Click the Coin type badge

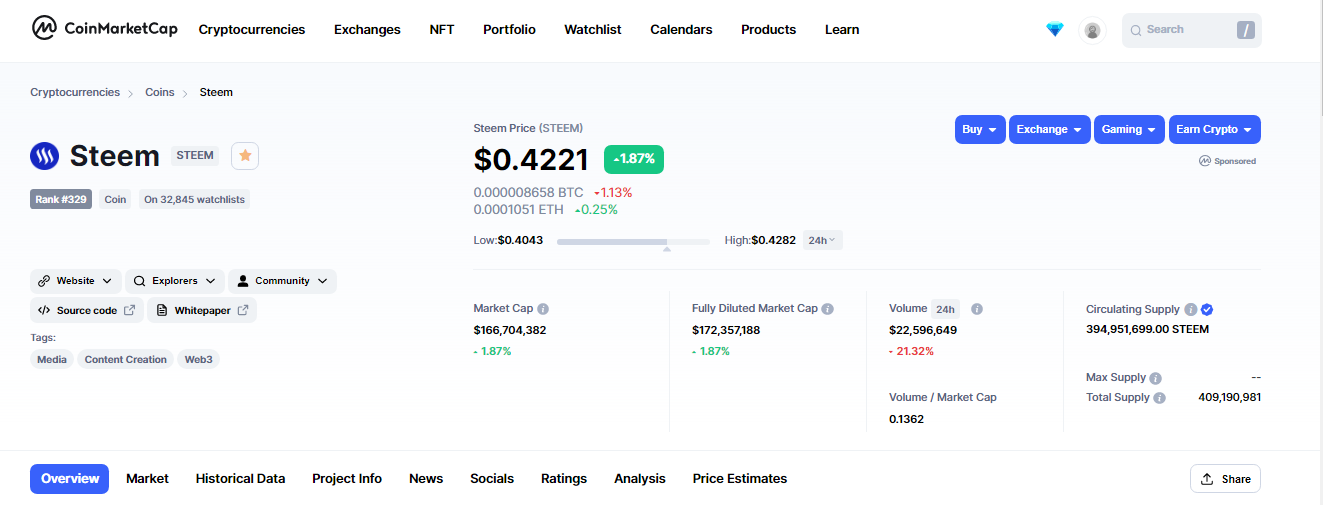tap(116, 199)
